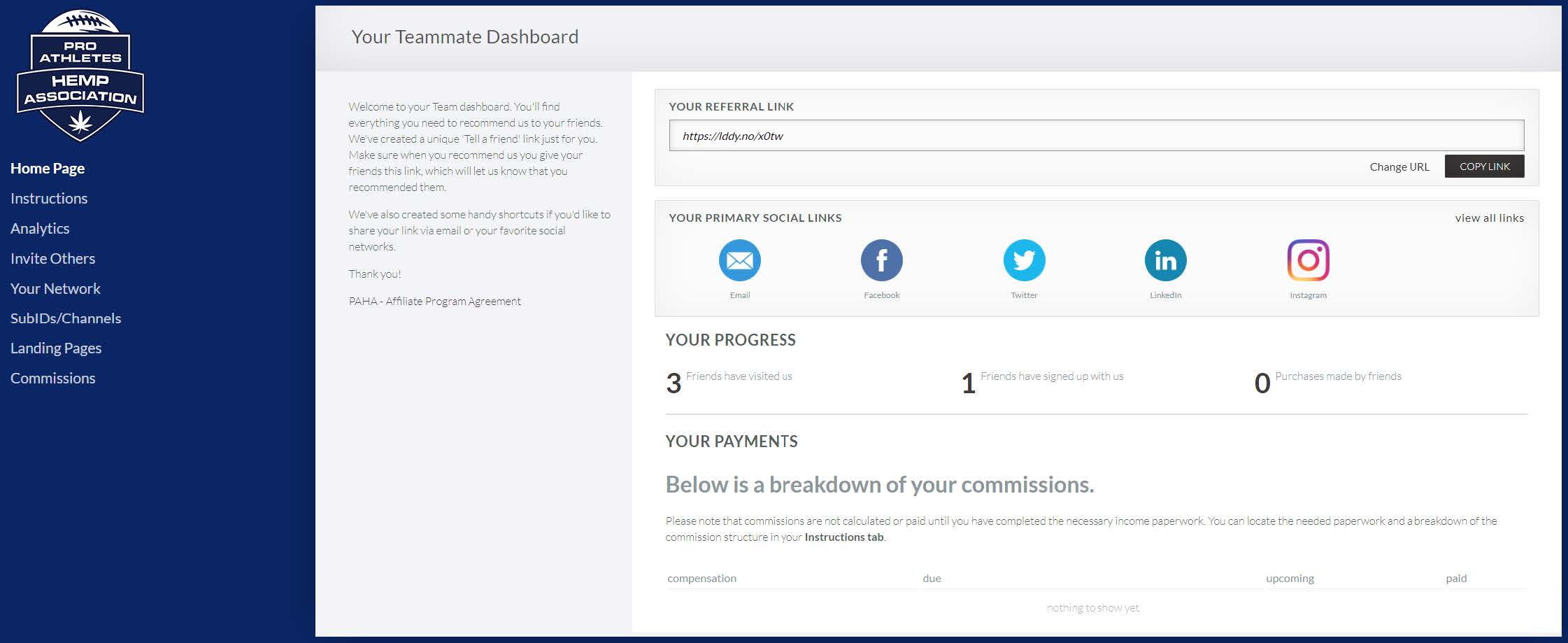Navigate to SubIDs/Channels

coord(66,318)
